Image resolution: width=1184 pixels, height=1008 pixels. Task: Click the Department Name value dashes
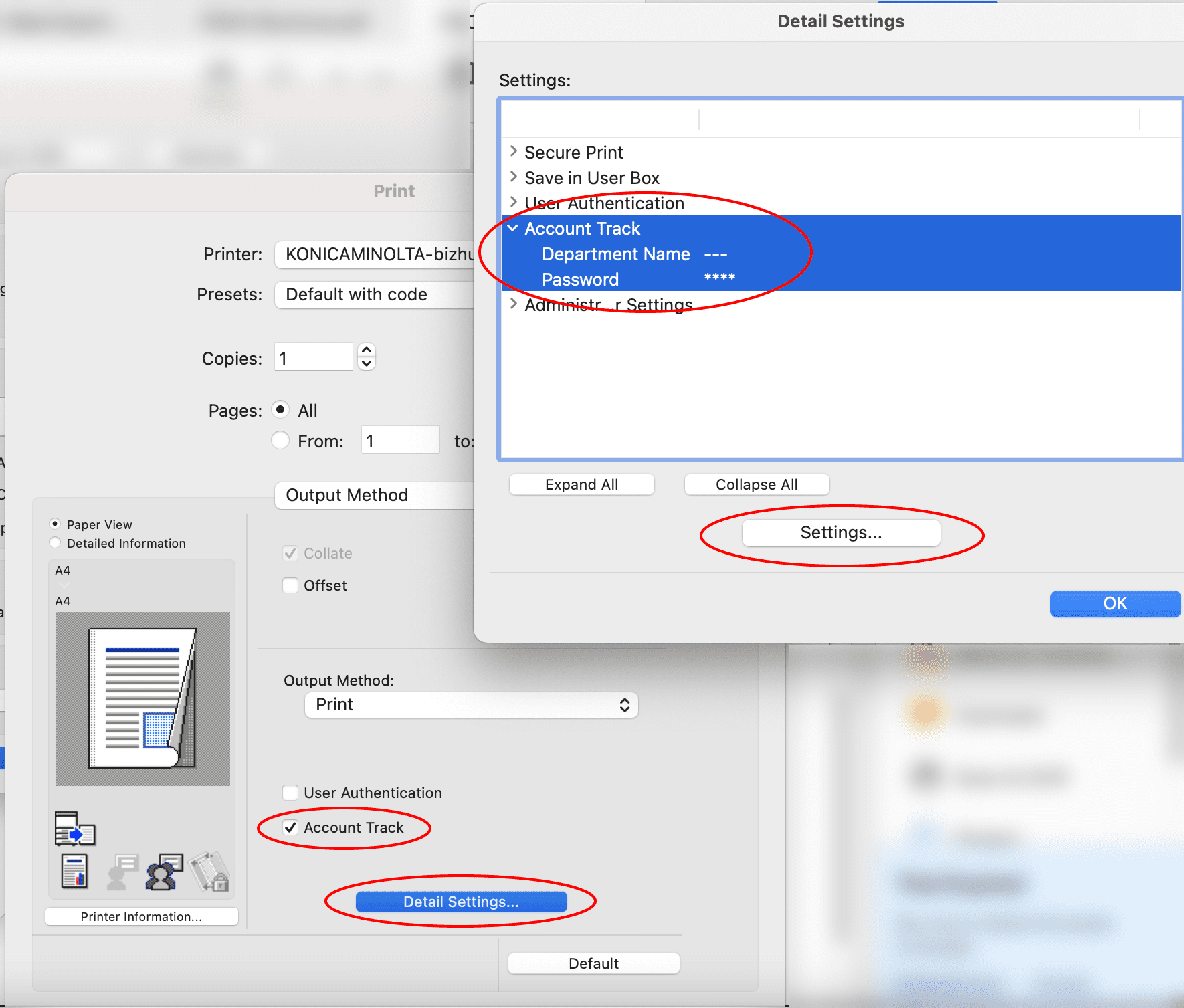click(x=716, y=255)
